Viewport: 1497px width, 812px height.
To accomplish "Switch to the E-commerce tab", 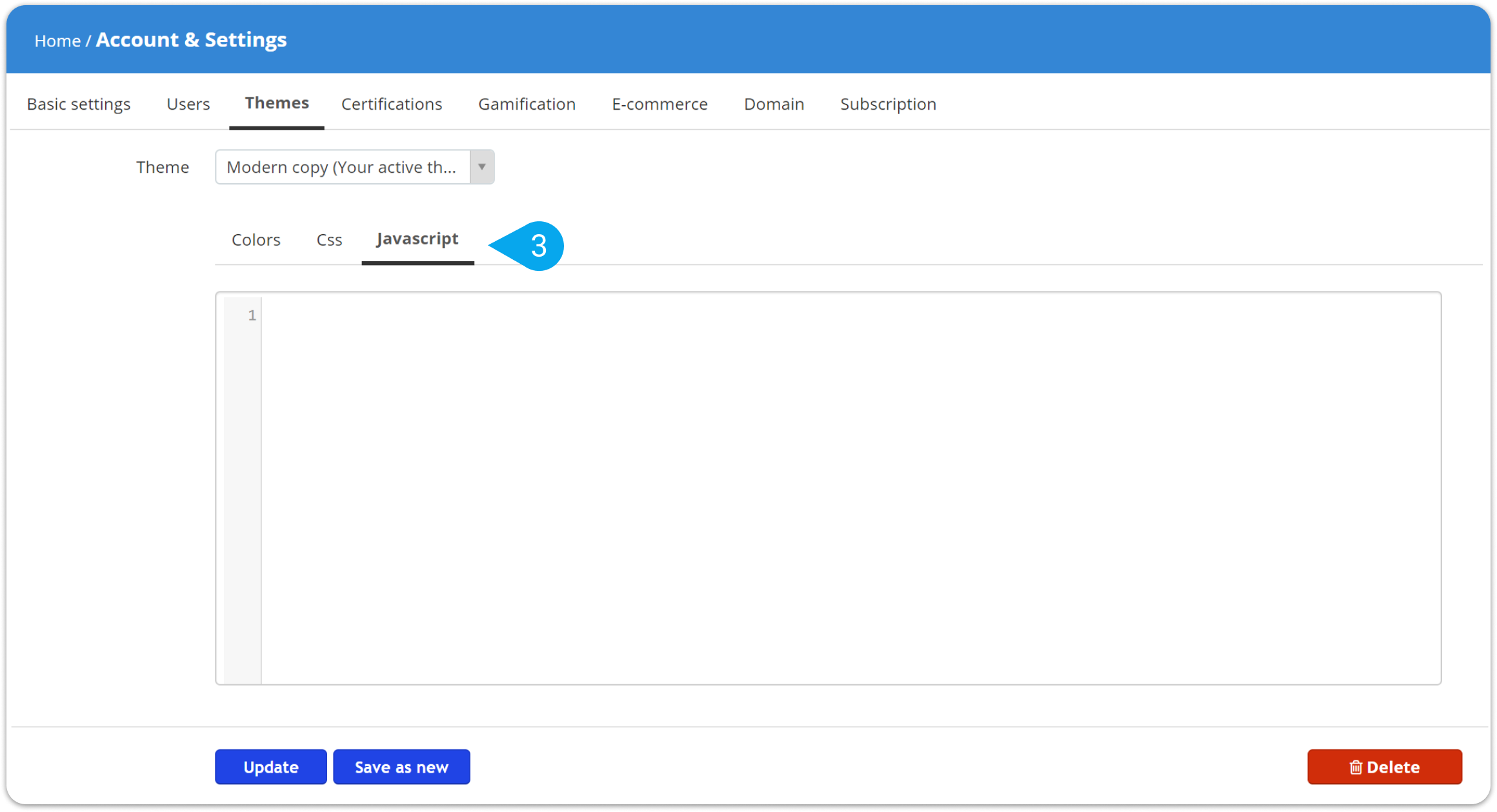I will (x=659, y=104).
